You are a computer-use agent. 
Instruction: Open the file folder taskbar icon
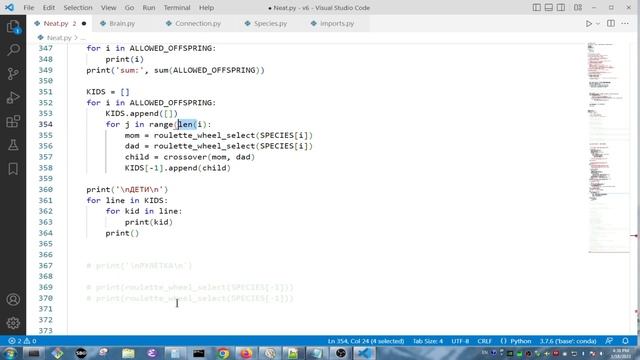128,353
